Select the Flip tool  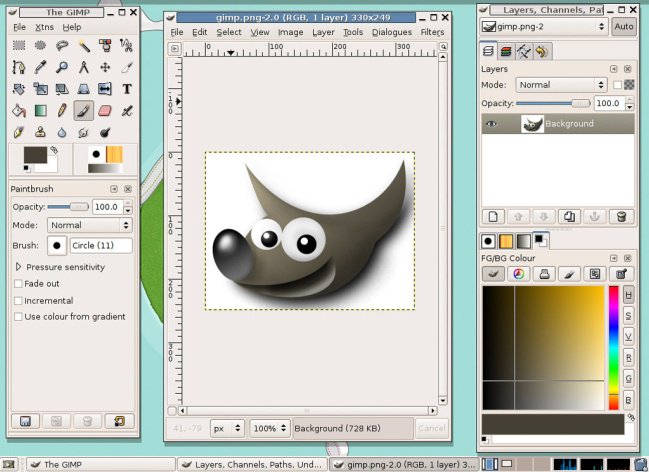point(105,89)
